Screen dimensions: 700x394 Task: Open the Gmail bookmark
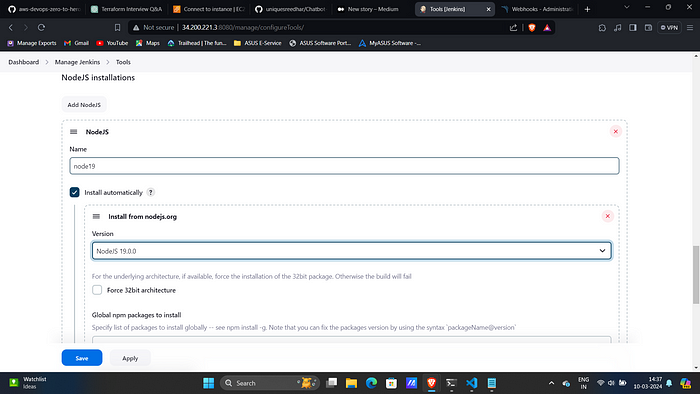76,43
